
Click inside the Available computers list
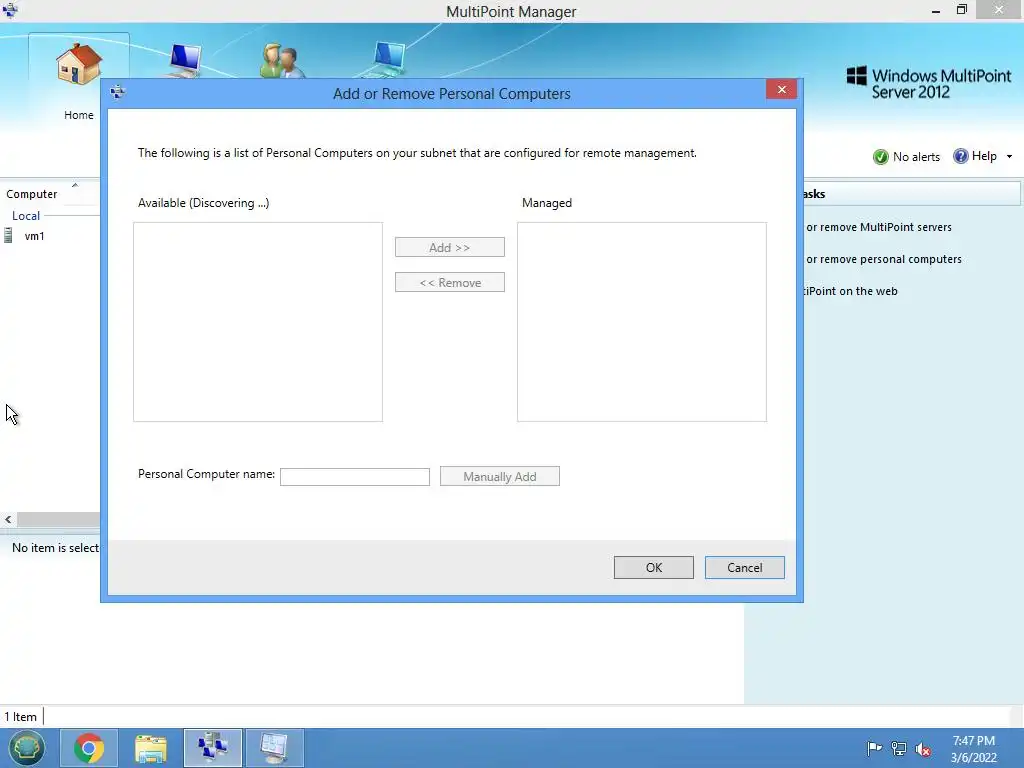click(x=258, y=322)
